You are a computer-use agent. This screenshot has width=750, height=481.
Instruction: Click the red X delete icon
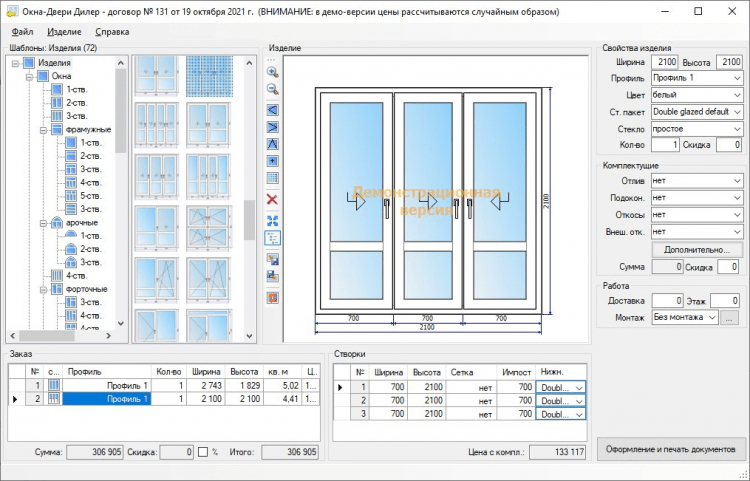pyautogui.click(x=273, y=200)
